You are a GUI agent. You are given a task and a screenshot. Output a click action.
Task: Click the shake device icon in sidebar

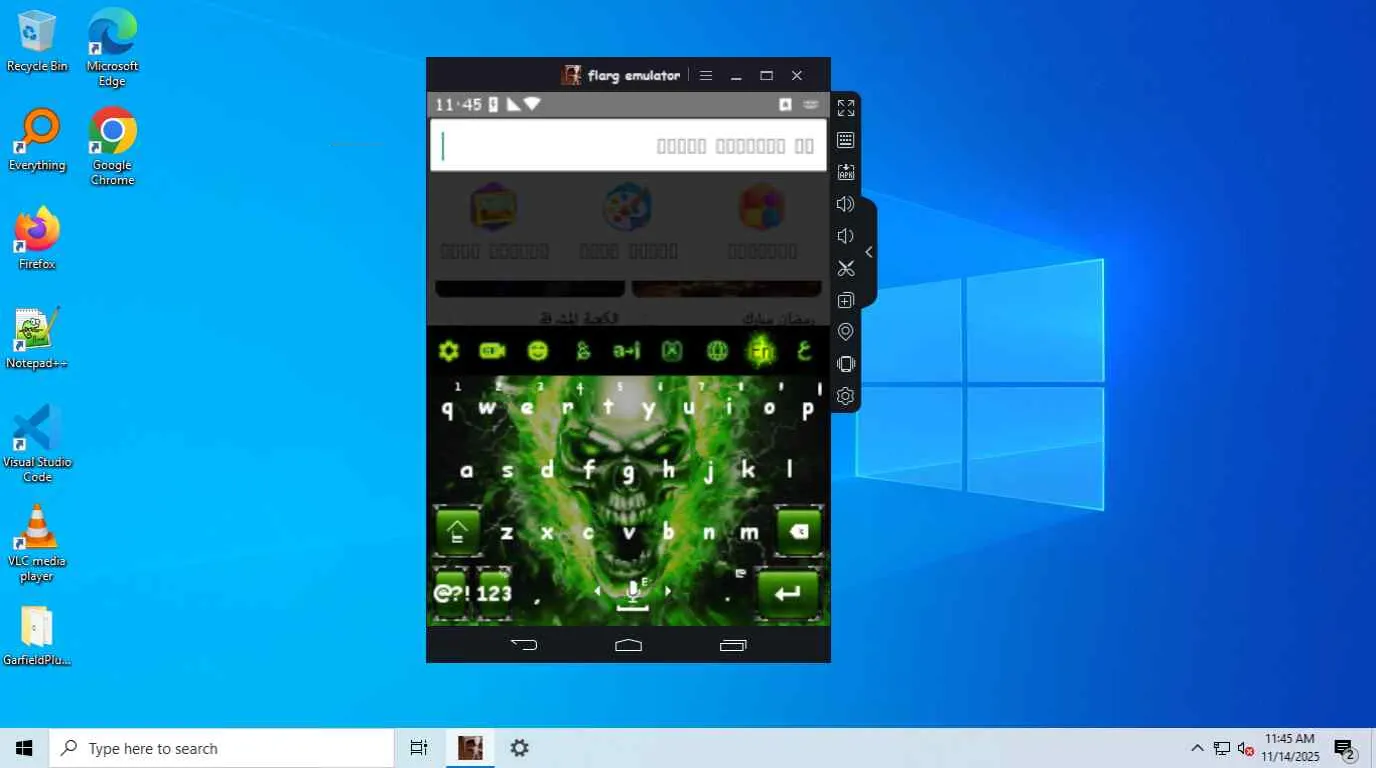[x=846, y=364]
